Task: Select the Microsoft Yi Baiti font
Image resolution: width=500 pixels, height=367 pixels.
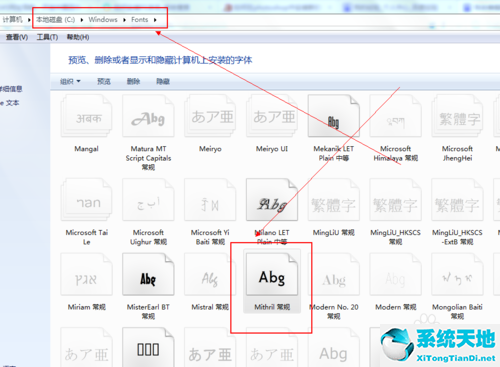Action: (x=210, y=200)
